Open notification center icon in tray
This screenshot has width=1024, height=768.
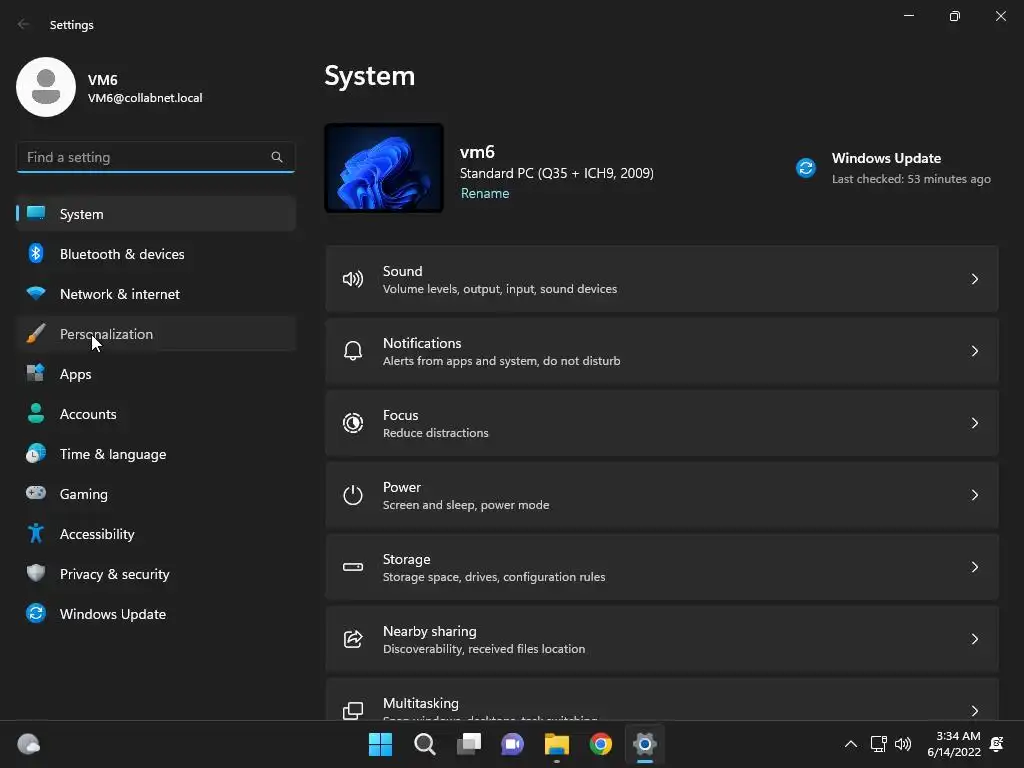tap(997, 744)
